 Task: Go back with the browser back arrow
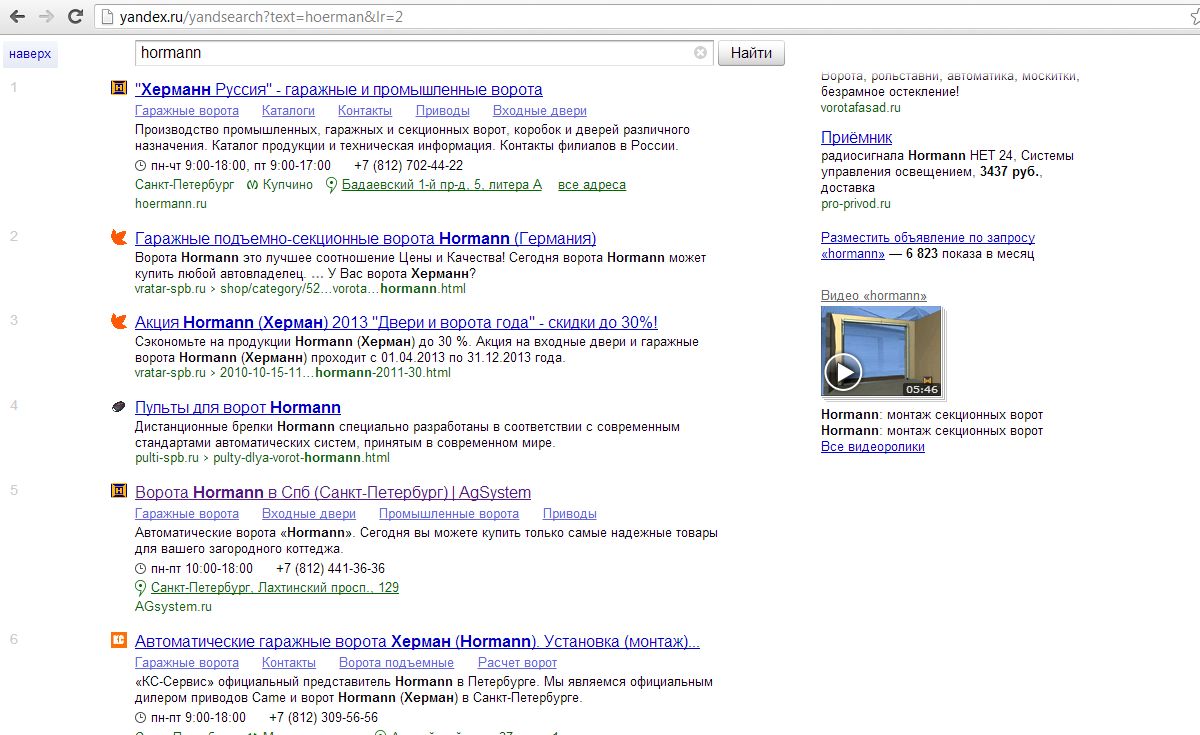pyautogui.click(x=17, y=17)
